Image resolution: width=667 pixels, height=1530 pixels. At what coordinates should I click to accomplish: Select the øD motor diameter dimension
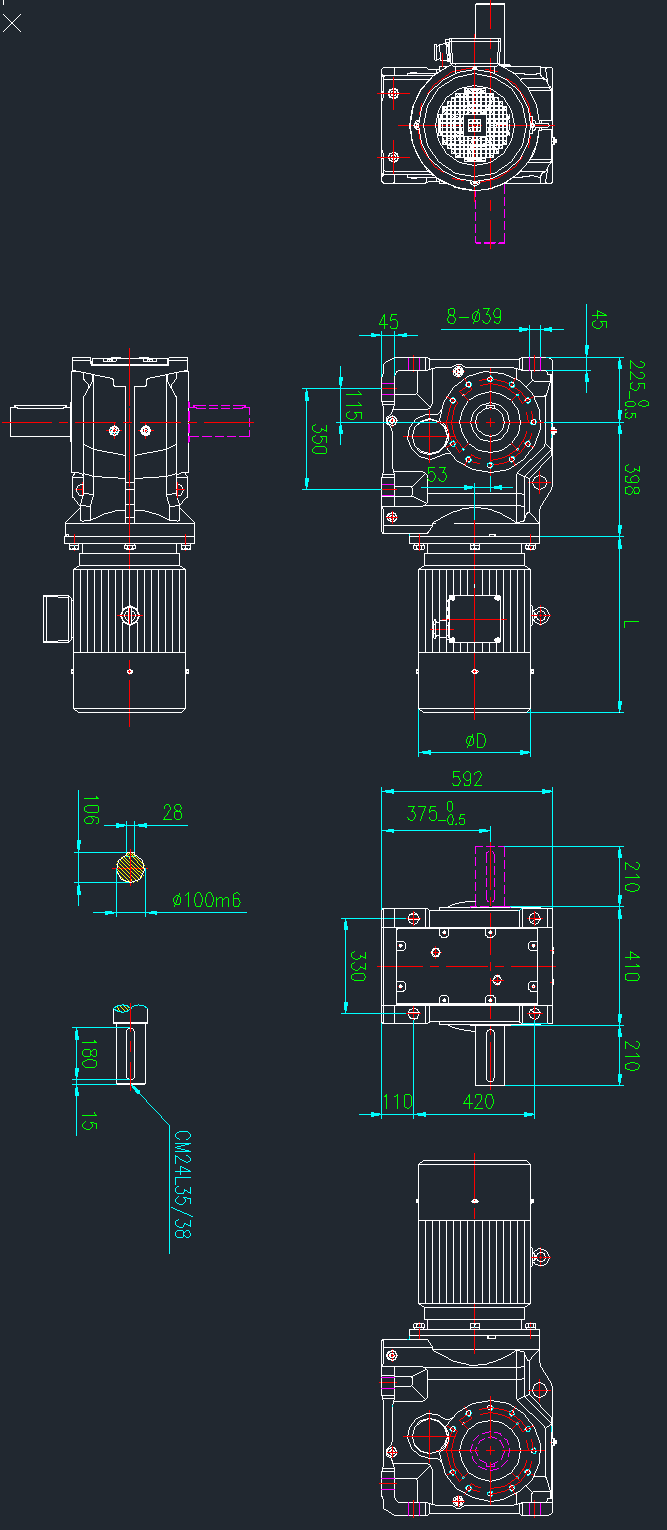tap(475, 741)
